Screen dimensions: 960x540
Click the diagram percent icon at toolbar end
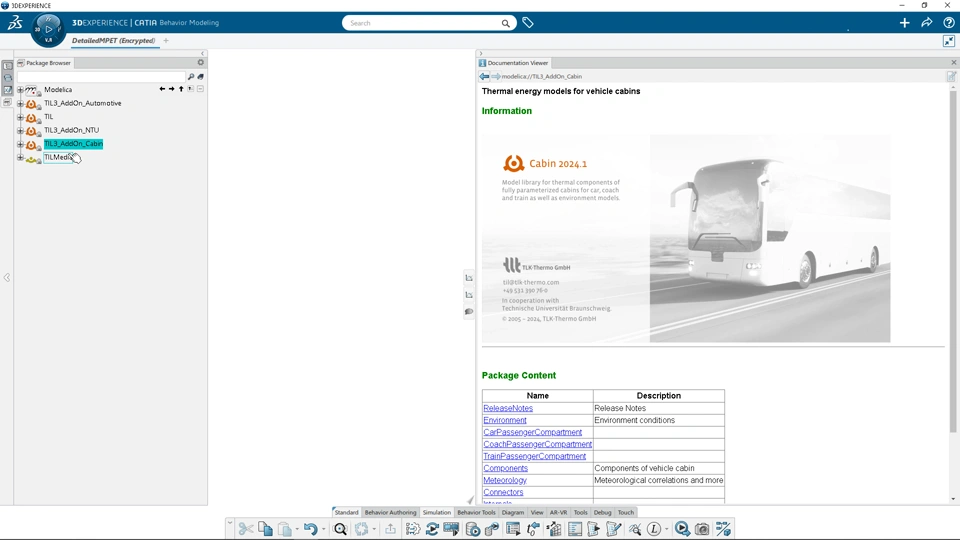point(723,529)
